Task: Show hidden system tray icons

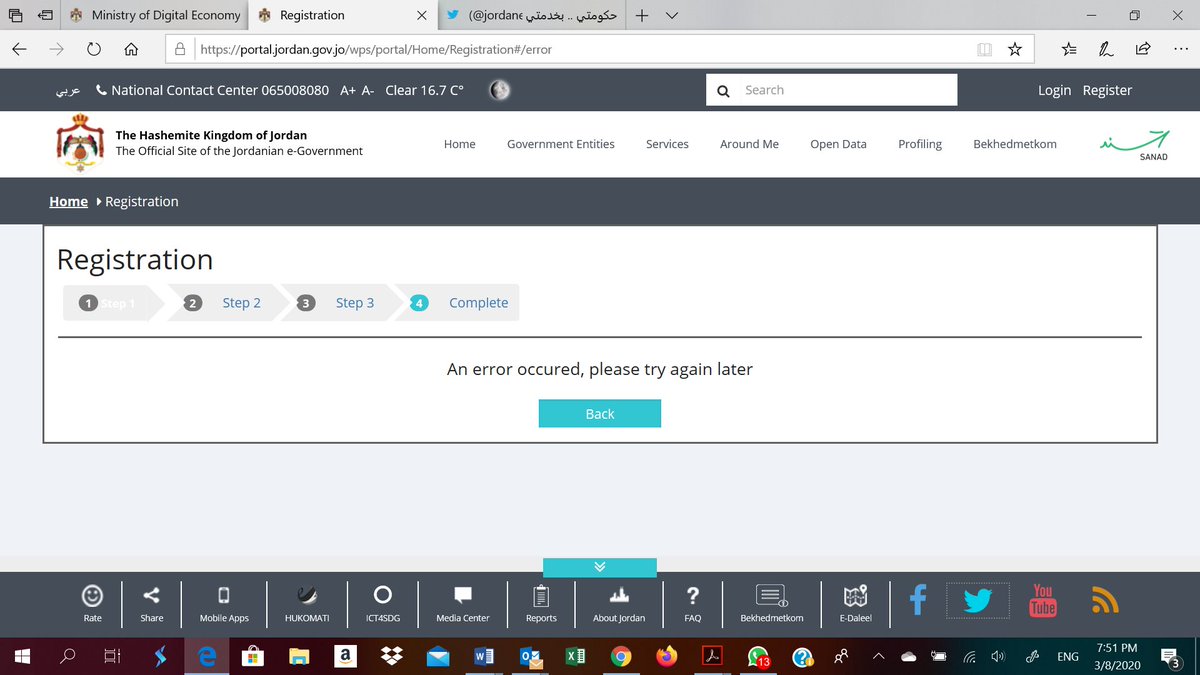Action: pyautogui.click(x=879, y=657)
